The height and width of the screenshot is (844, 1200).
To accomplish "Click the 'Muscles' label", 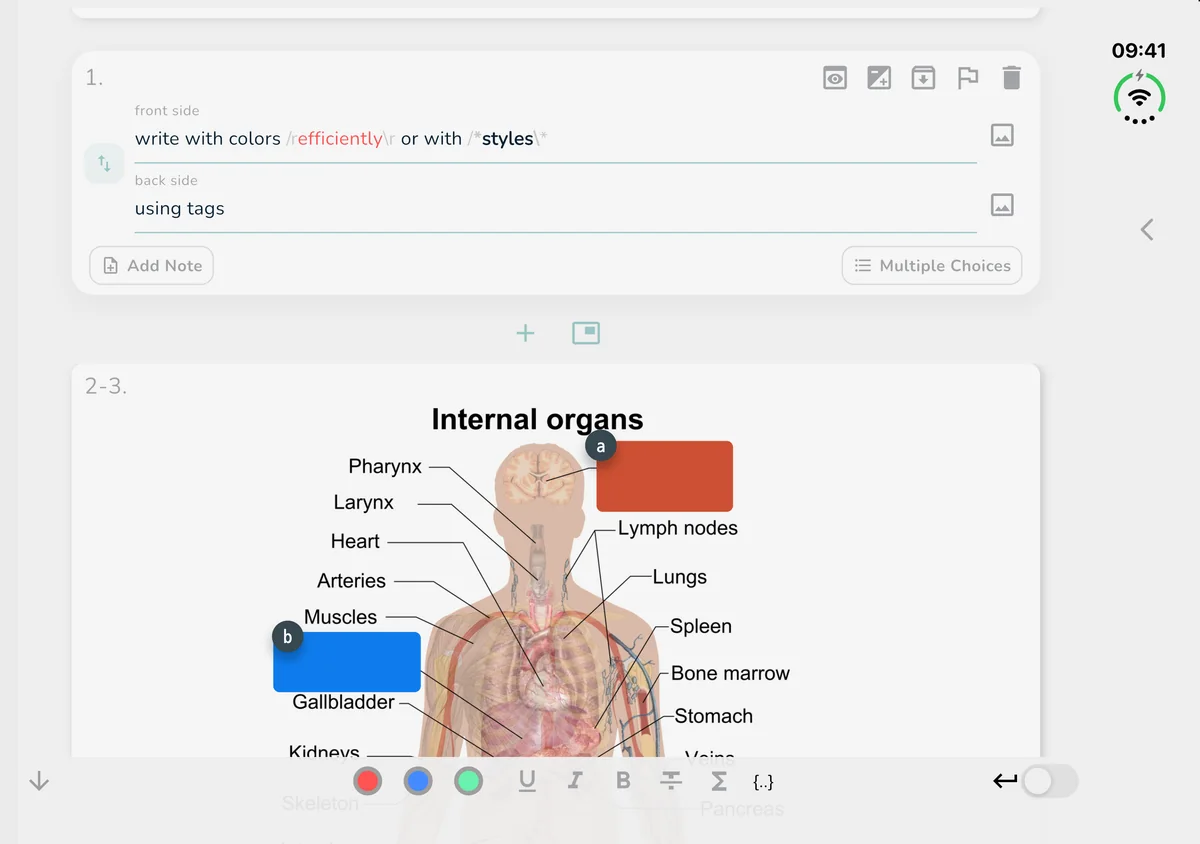I will pyautogui.click(x=341, y=617).
